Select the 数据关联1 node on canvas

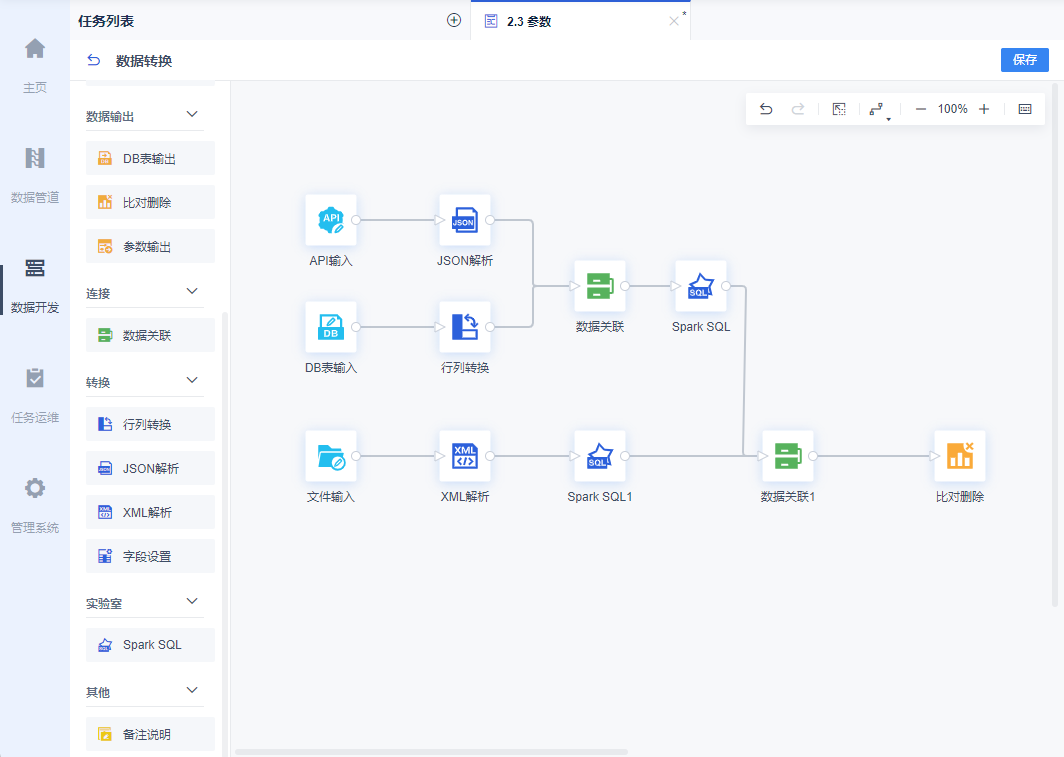point(788,456)
